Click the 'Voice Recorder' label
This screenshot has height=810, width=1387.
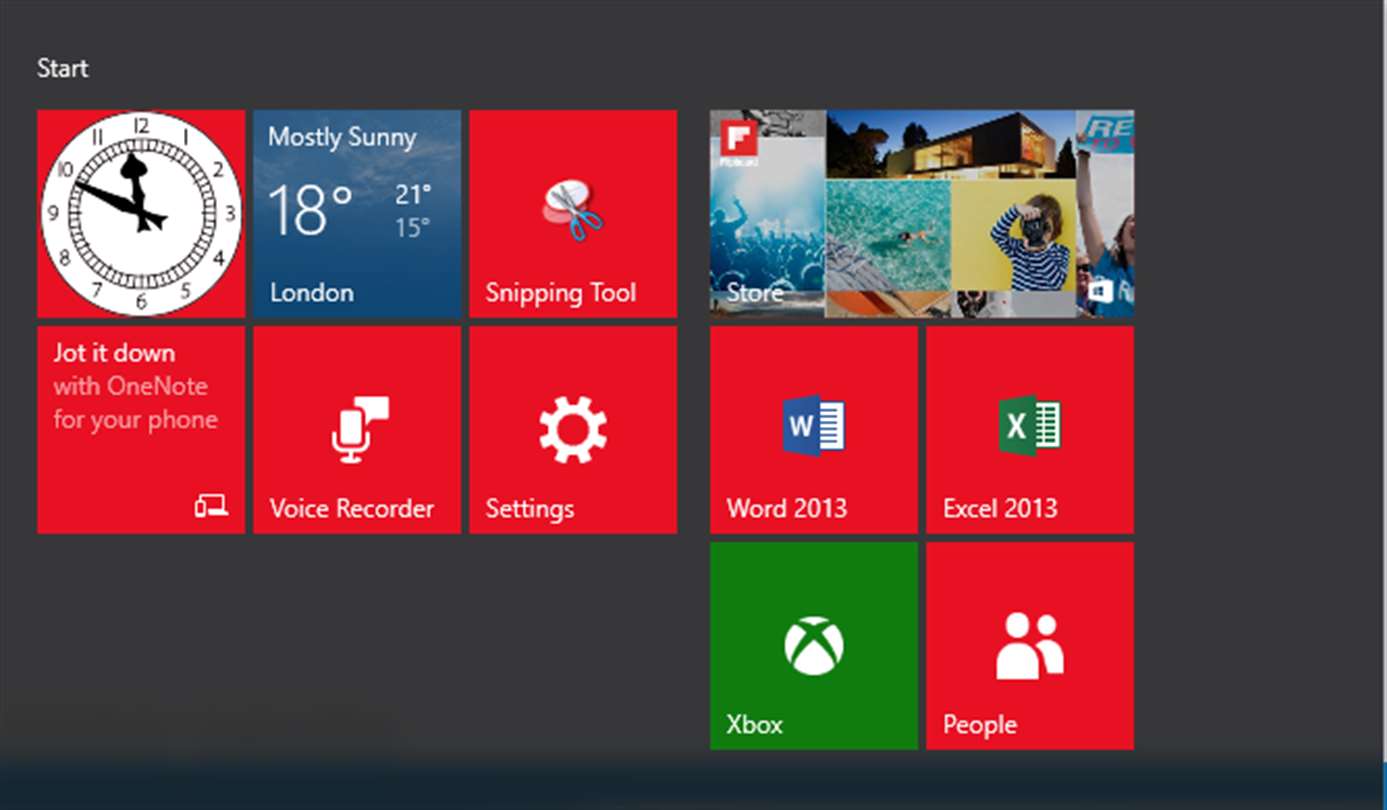pyautogui.click(x=352, y=508)
